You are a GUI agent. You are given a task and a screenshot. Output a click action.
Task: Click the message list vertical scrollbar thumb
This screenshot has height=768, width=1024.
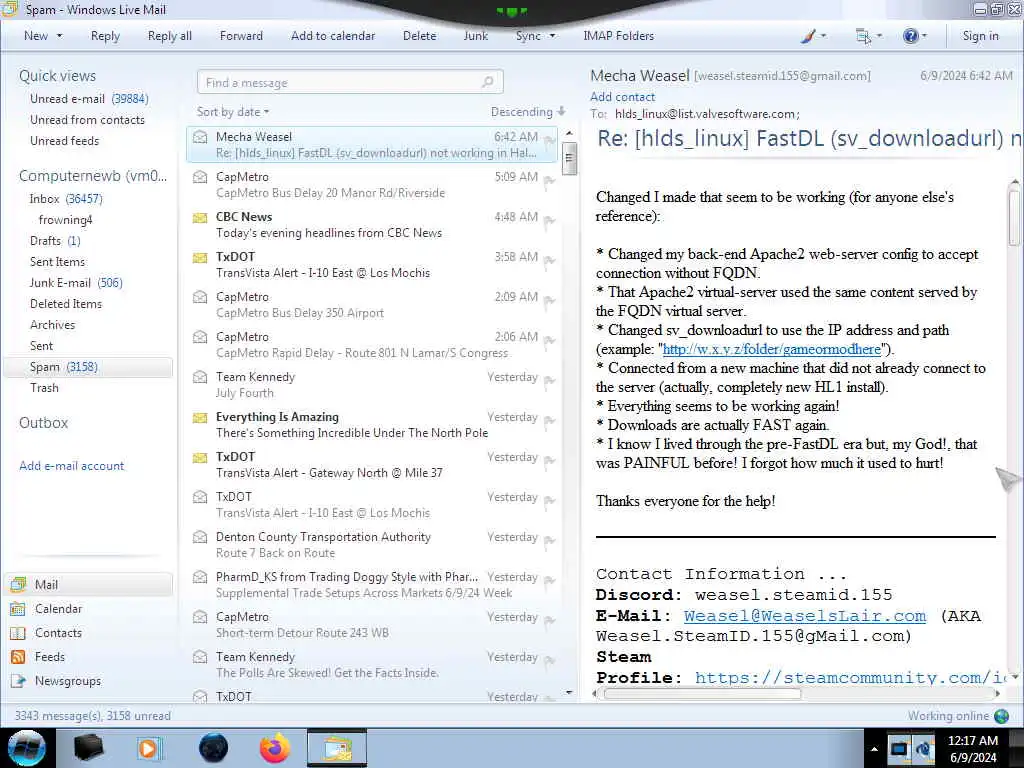tap(569, 159)
